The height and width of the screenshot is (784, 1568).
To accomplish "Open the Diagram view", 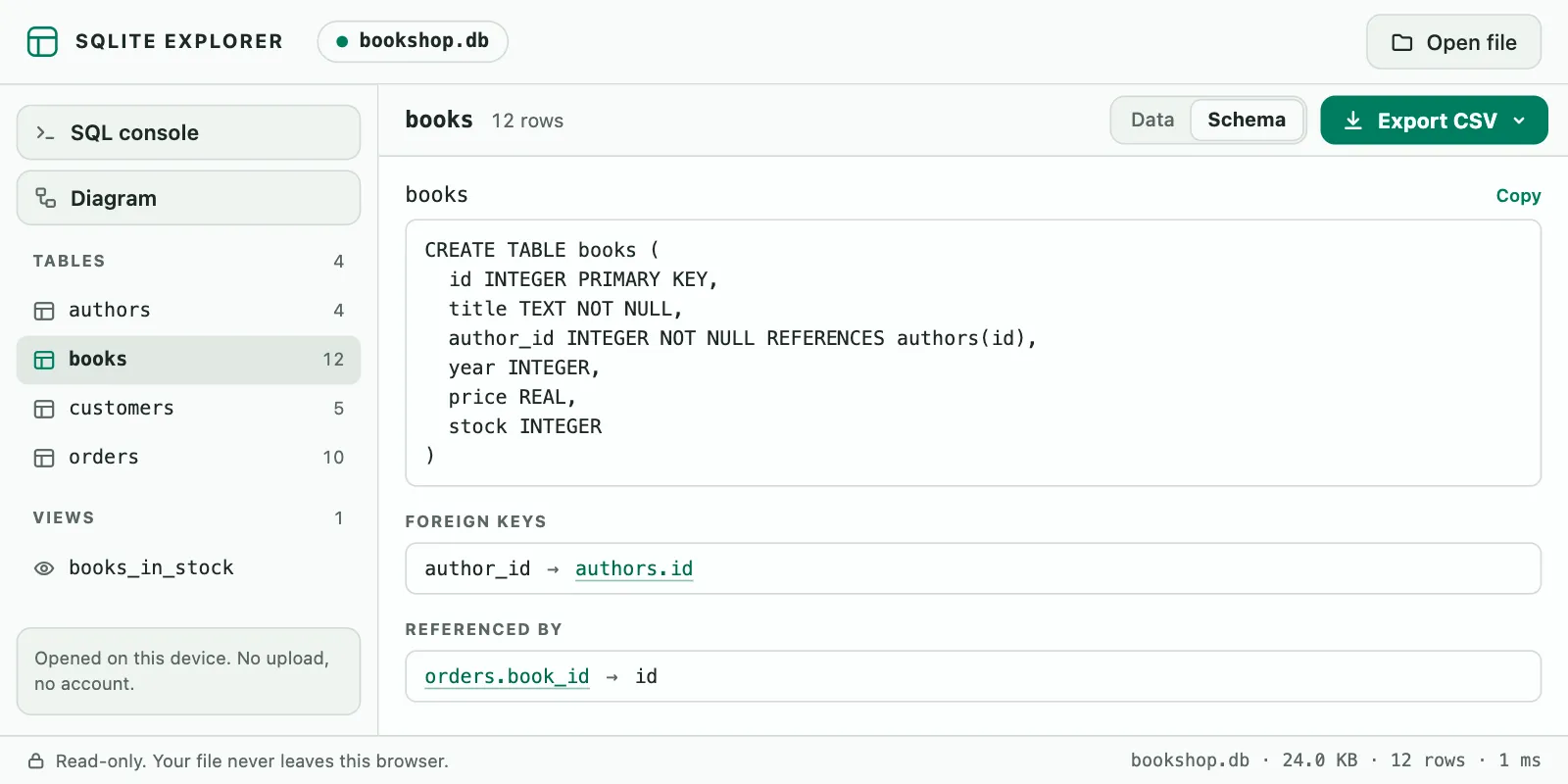I will coord(188,198).
